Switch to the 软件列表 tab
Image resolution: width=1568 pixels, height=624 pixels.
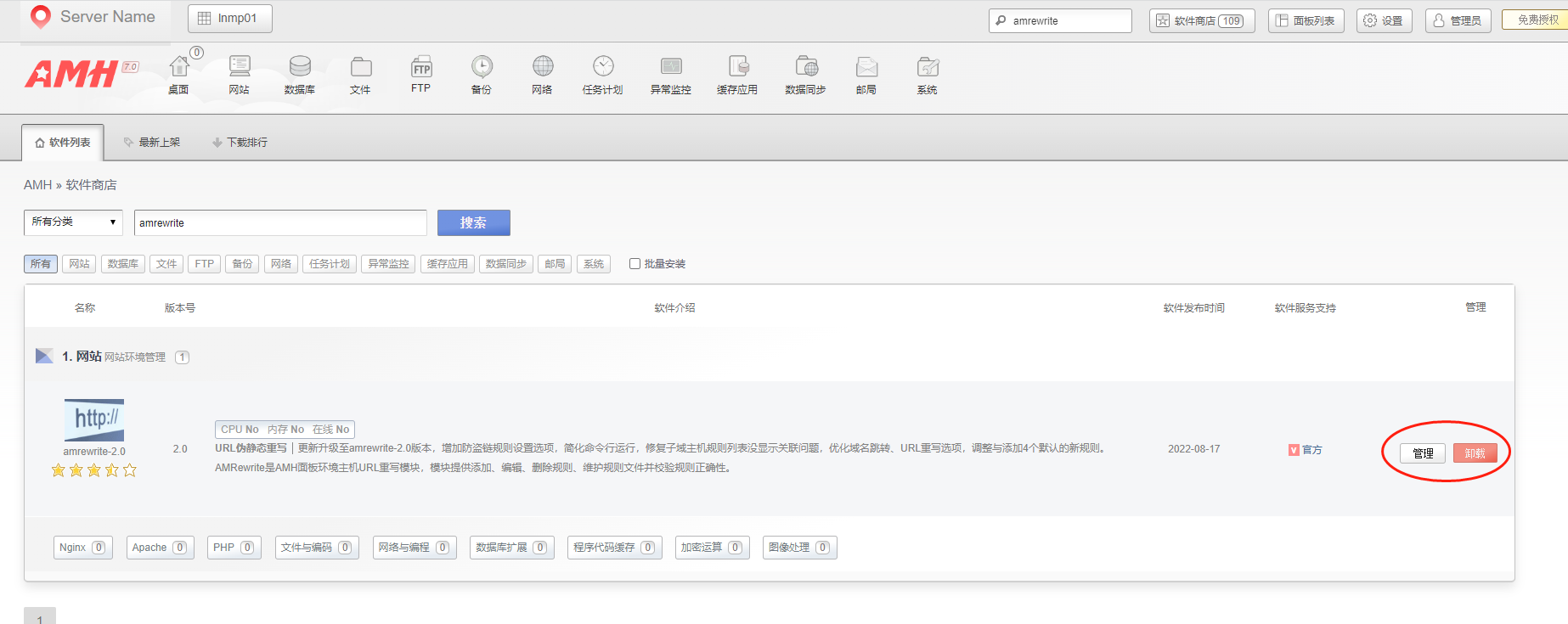coord(63,143)
